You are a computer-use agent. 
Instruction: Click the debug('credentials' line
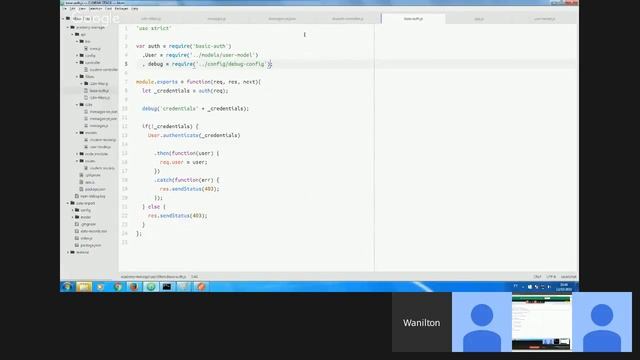click(195, 109)
